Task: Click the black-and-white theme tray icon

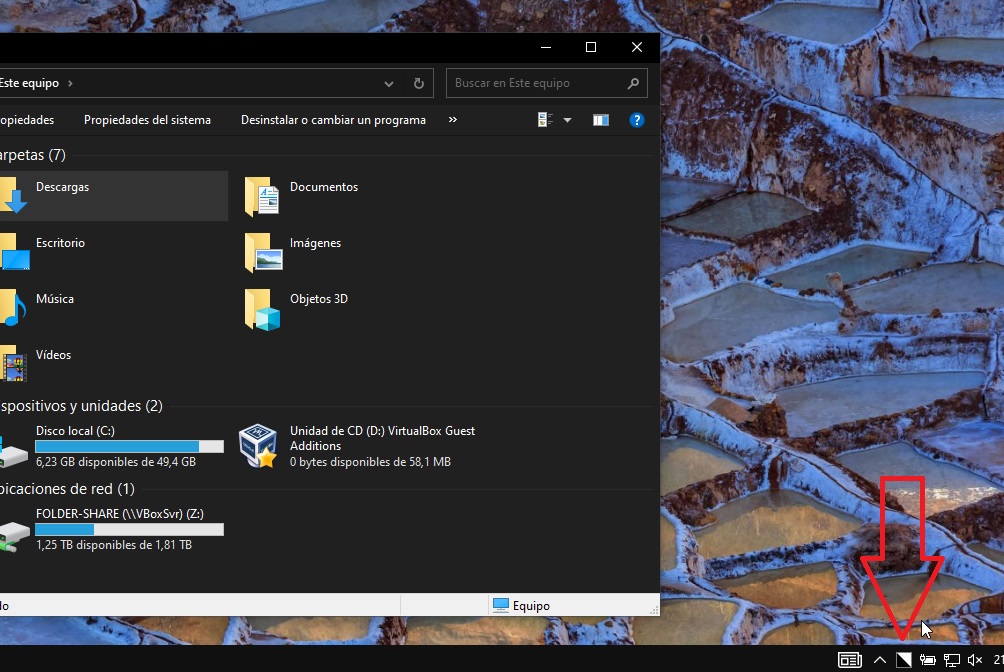Action: 903,660
